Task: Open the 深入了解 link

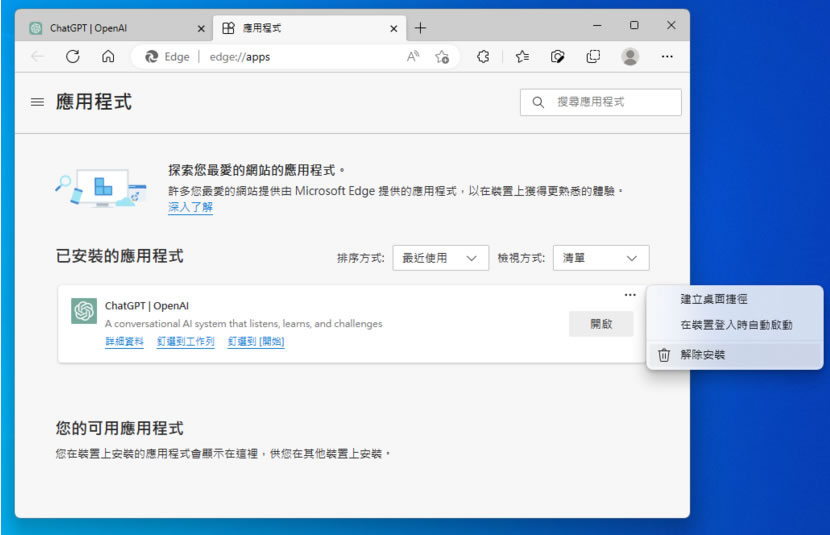Action: point(191,207)
